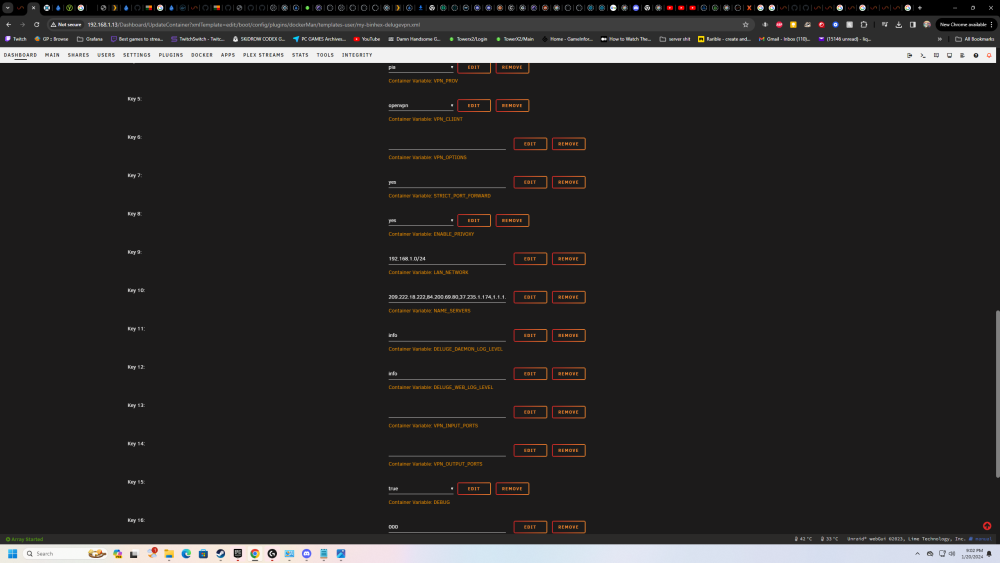
Task: Open the Chrome downloads icon
Action: point(899,25)
